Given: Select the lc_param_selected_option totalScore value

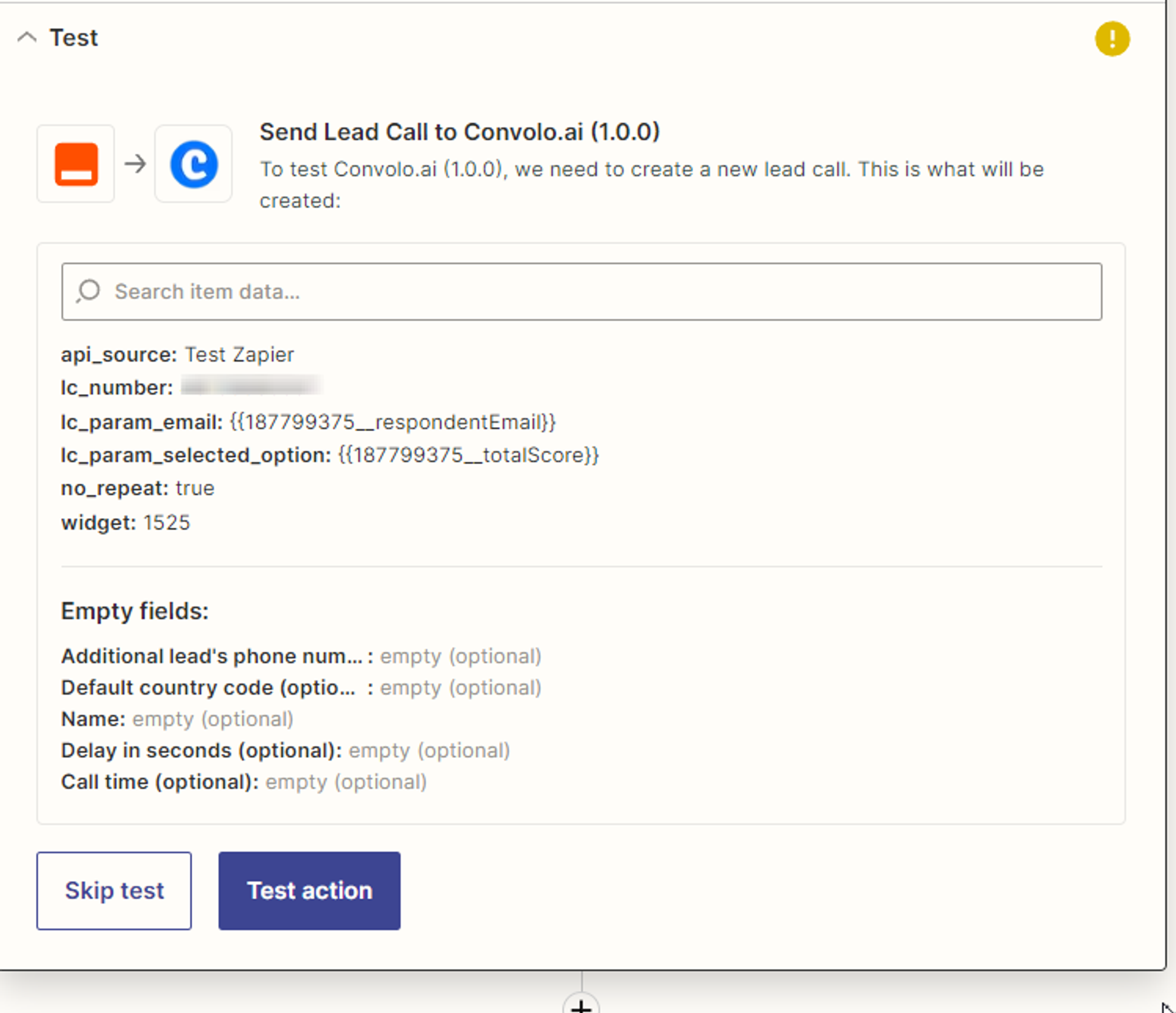Looking at the screenshot, I should click(469, 455).
